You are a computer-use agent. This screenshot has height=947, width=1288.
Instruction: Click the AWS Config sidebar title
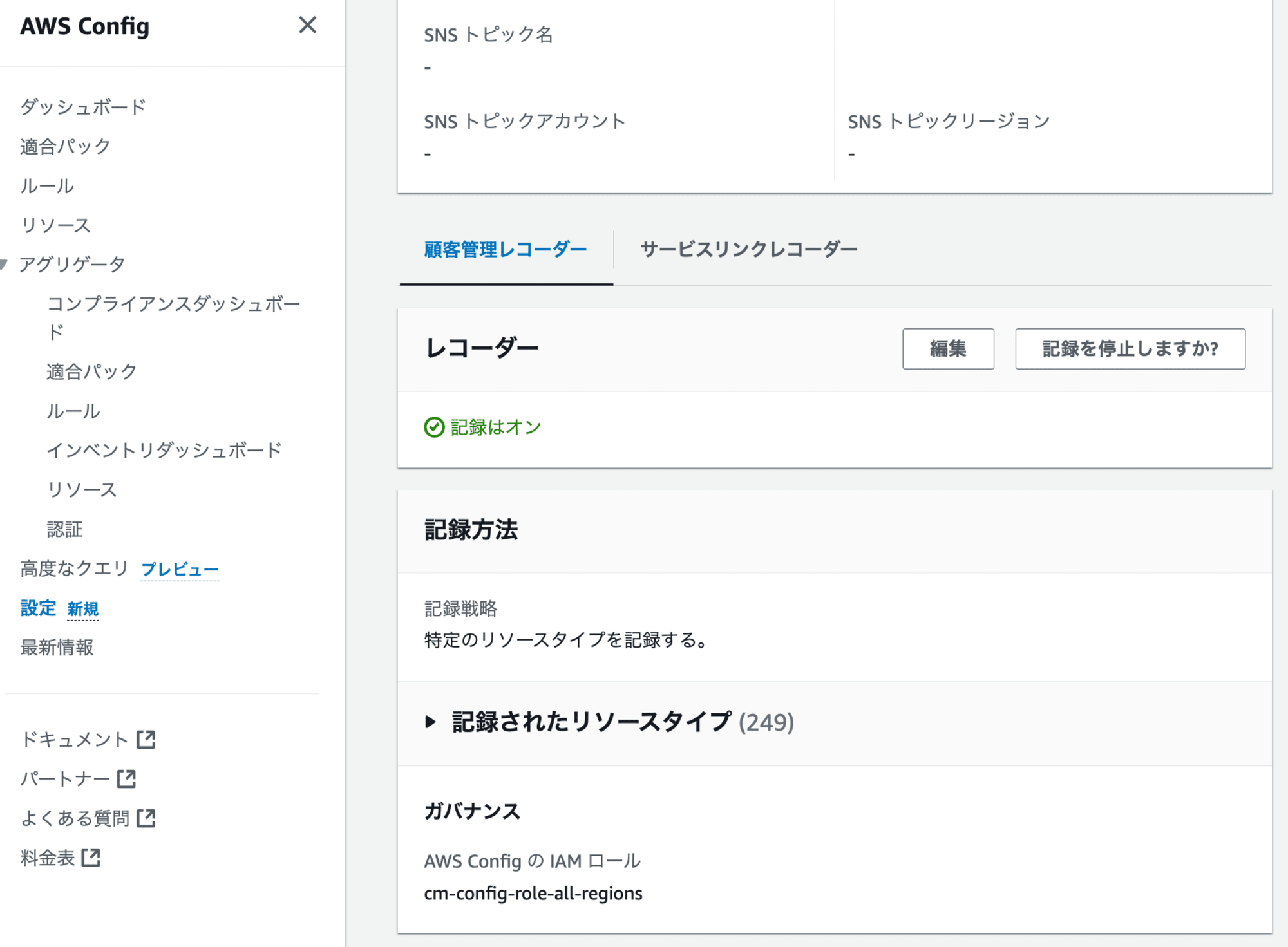click(x=85, y=26)
